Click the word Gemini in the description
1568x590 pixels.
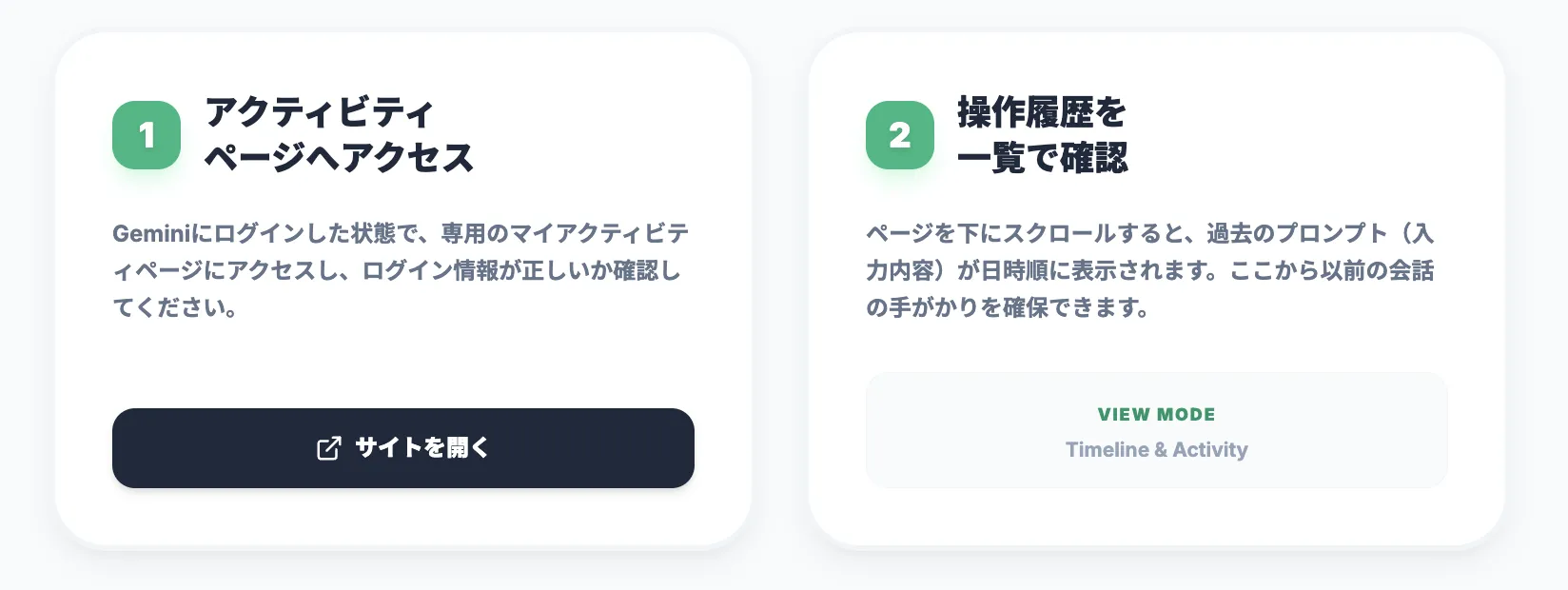click(x=145, y=232)
